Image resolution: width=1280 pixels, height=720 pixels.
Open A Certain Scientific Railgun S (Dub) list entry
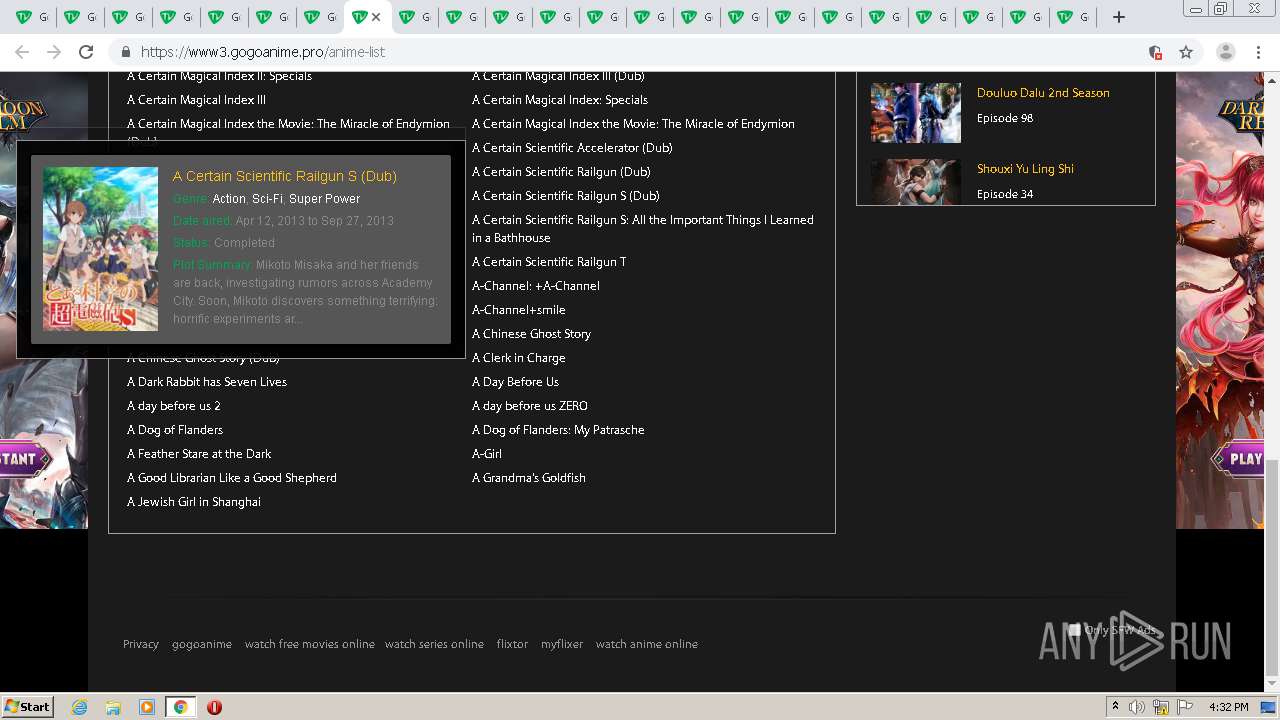click(566, 196)
